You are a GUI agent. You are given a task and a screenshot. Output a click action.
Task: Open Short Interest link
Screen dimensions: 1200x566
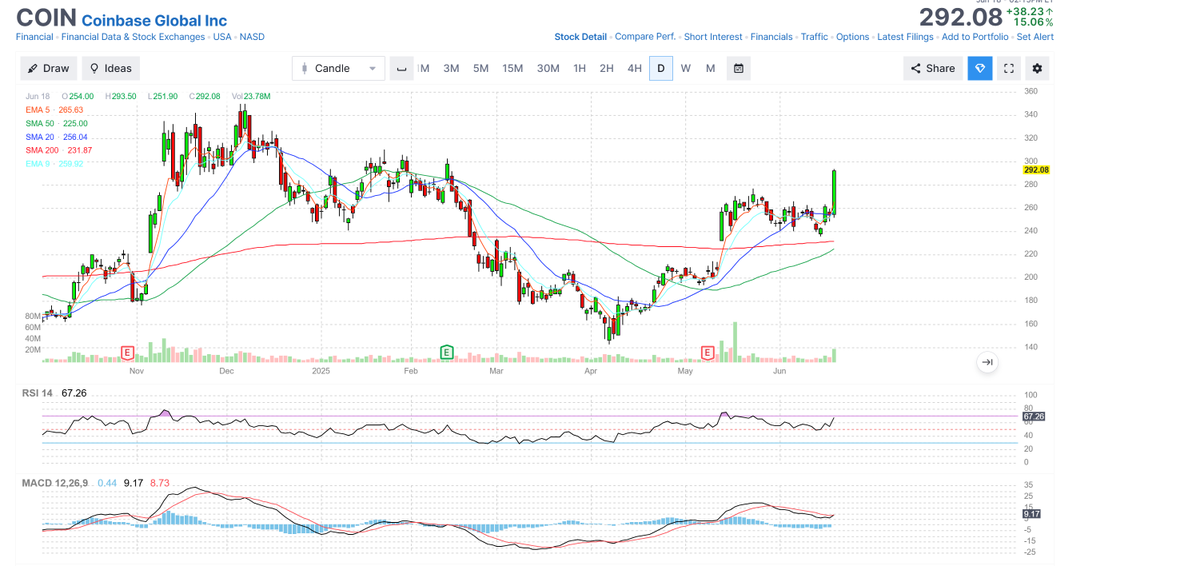click(713, 37)
